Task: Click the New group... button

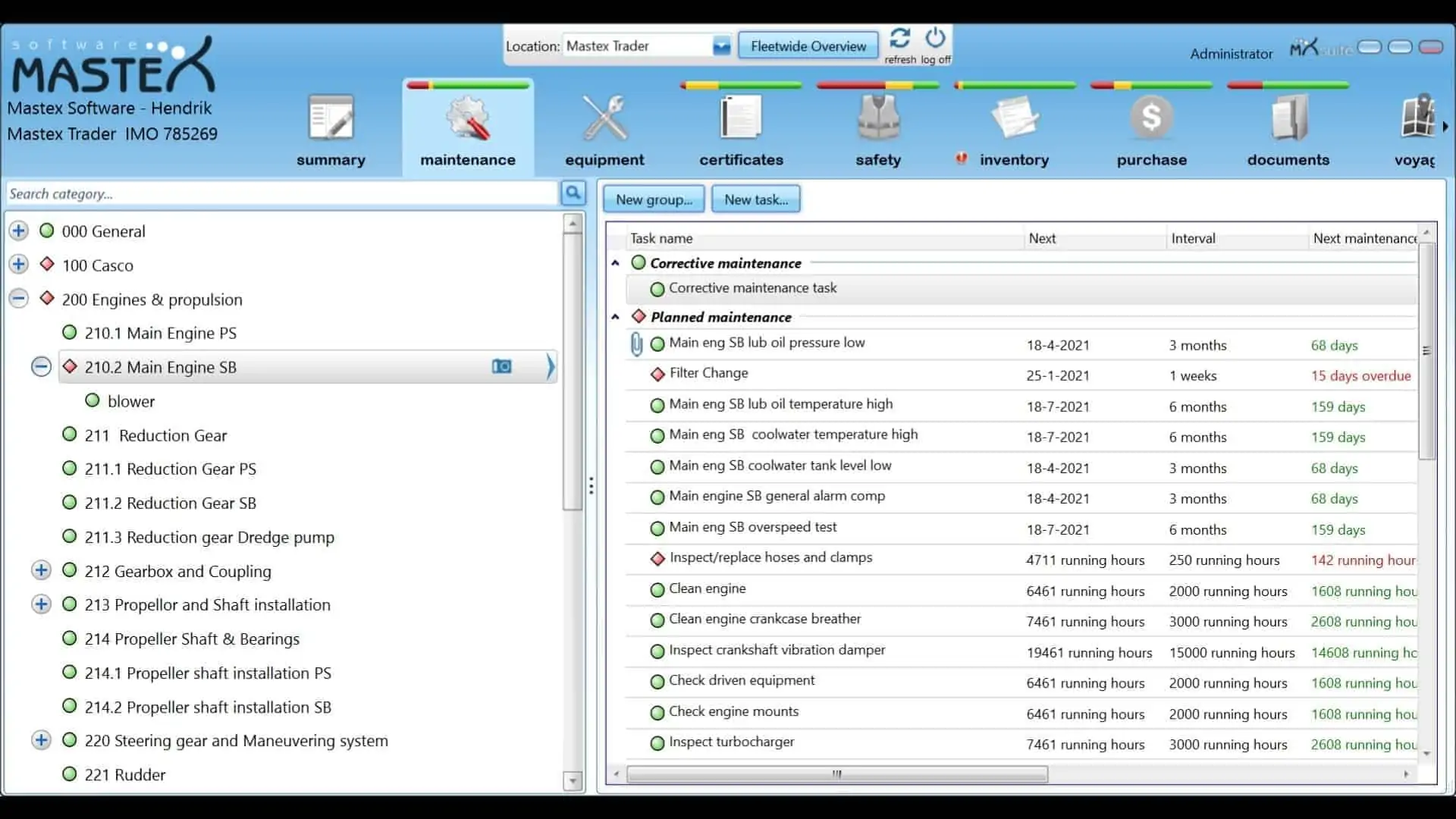Action: coord(654,199)
